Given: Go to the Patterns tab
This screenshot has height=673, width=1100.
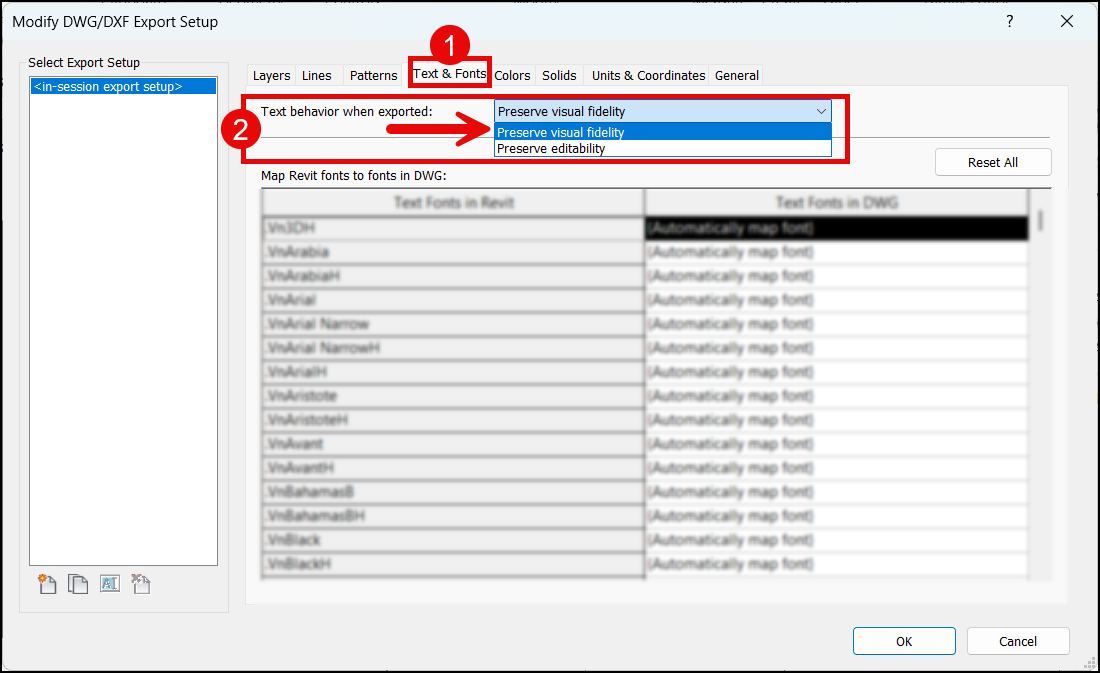Looking at the screenshot, I should click(373, 75).
